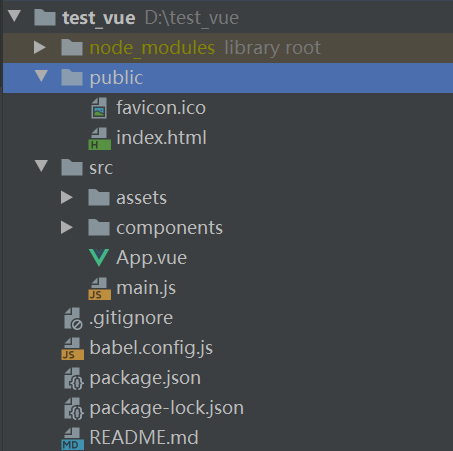Click the JS icon next to main.js
The height and width of the screenshot is (451, 453).
pos(99,288)
